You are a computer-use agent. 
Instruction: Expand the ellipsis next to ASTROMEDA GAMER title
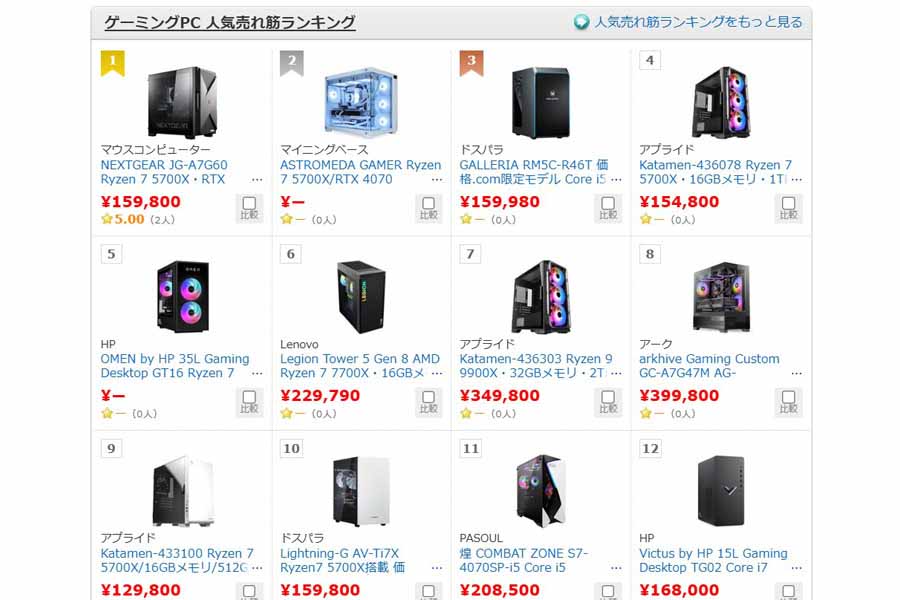point(437,180)
